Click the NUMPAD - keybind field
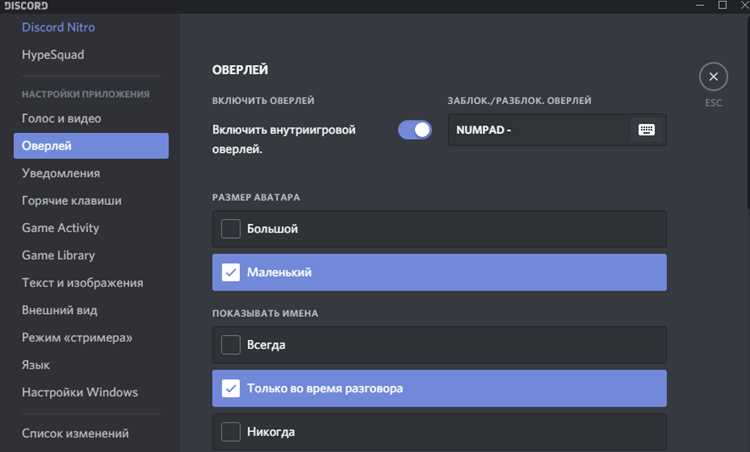Viewport: 750px width, 452px height. tap(557, 130)
